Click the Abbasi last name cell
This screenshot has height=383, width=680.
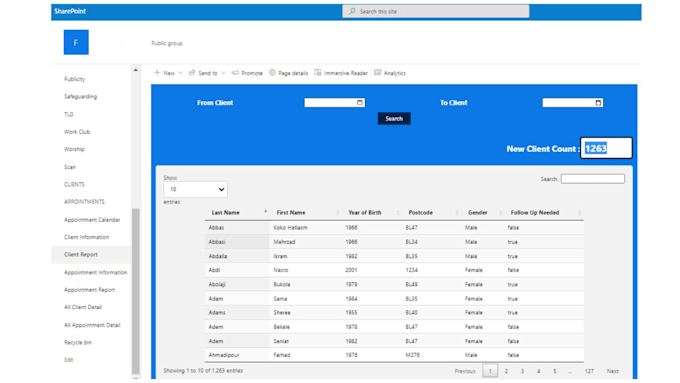[237, 242]
